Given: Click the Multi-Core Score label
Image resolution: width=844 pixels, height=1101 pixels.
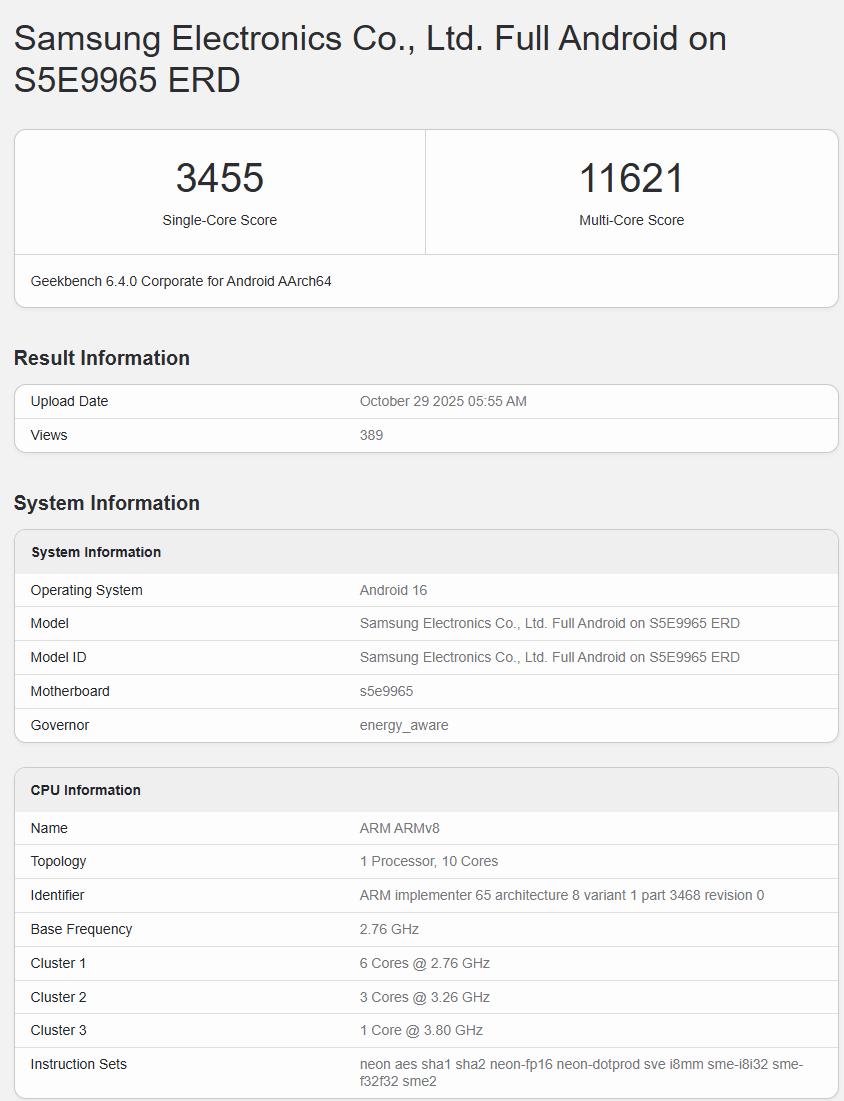Looking at the screenshot, I should tap(631, 220).
